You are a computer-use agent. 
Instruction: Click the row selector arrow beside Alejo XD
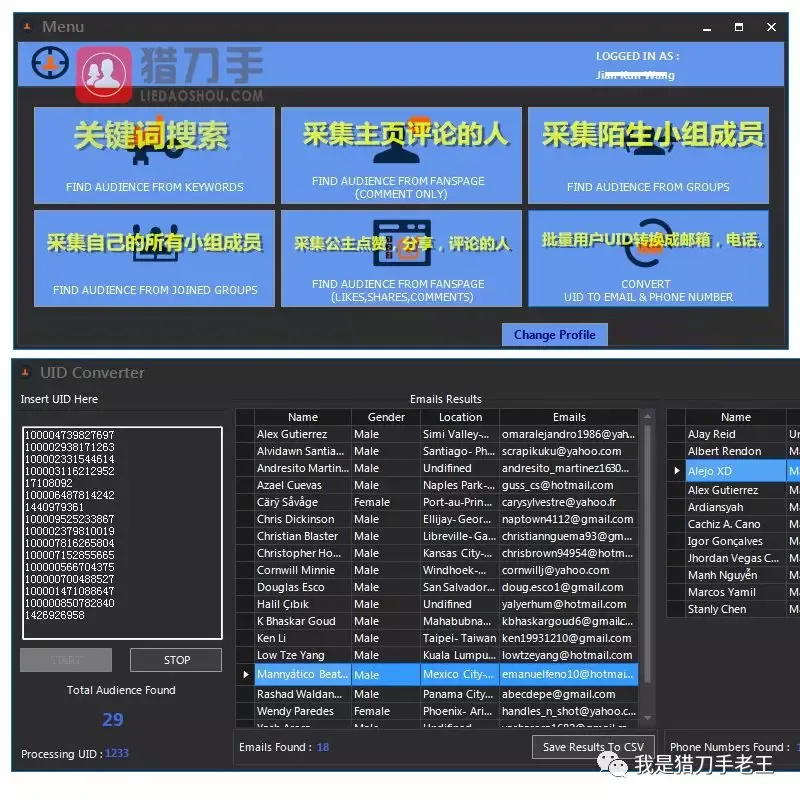(x=677, y=470)
